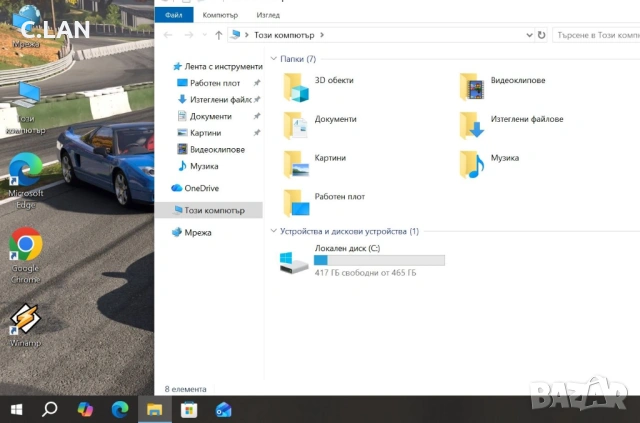Select the Google Chrome desktop icon
Viewport: 640px width, 423px height.
[25, 250]
